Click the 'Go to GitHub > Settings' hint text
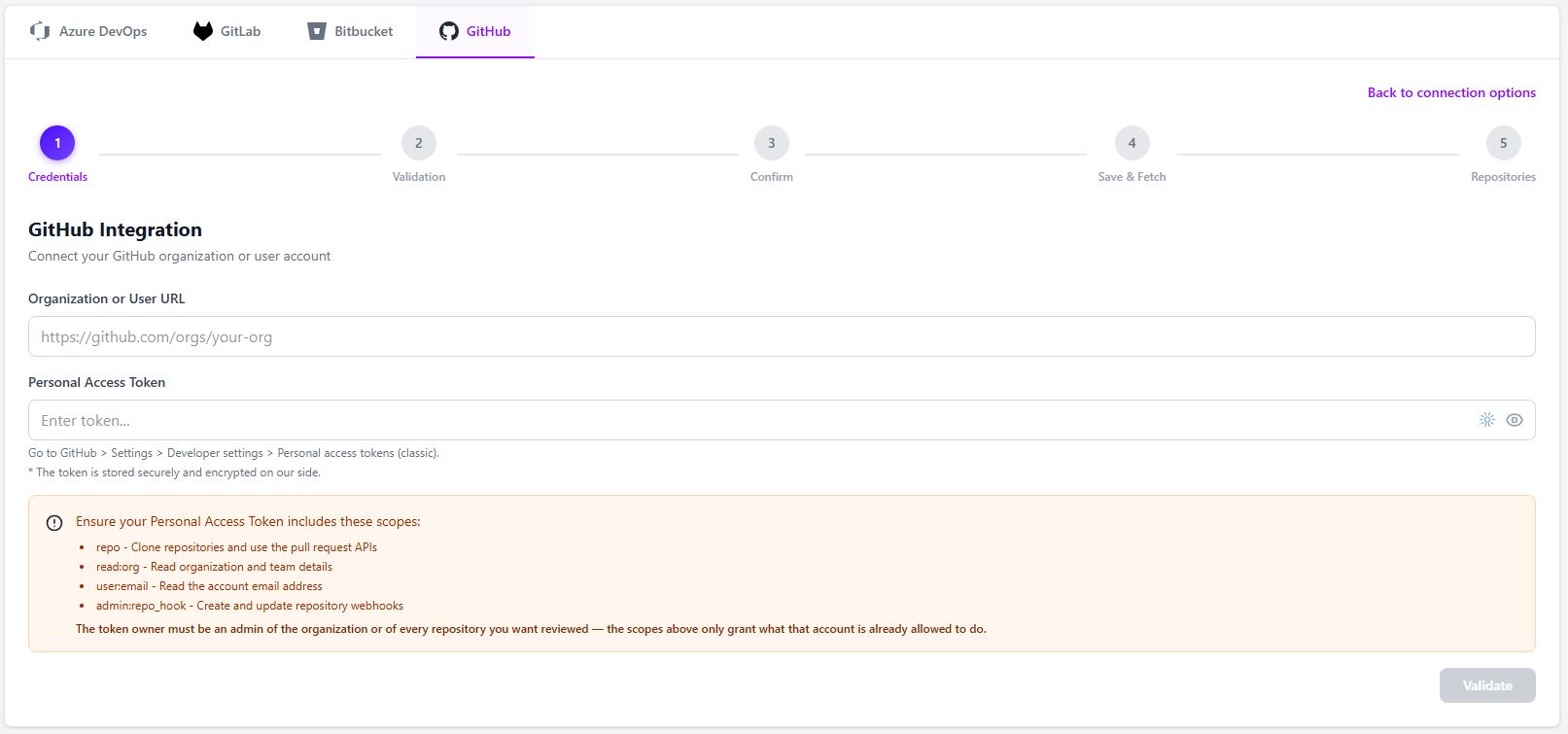Viewport: 1568px width, 734px height. (233, 453)
